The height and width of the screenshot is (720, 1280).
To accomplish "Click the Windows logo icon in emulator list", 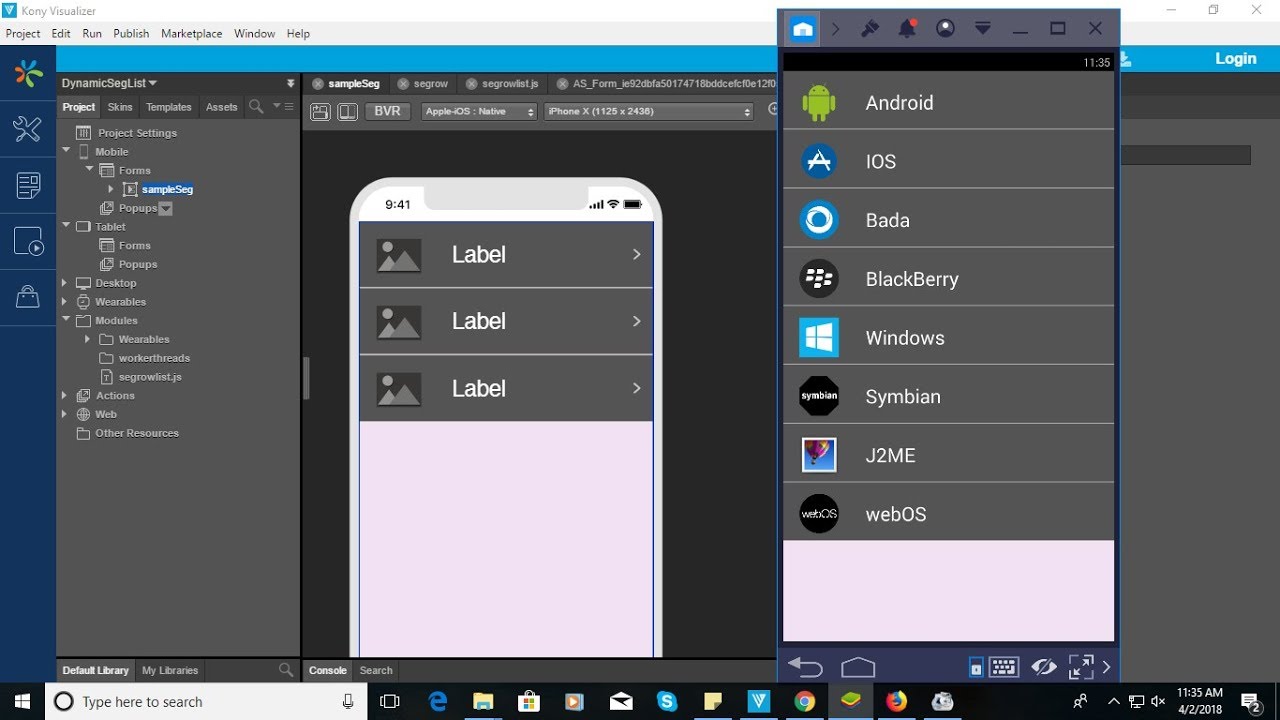I will [819, 338].
